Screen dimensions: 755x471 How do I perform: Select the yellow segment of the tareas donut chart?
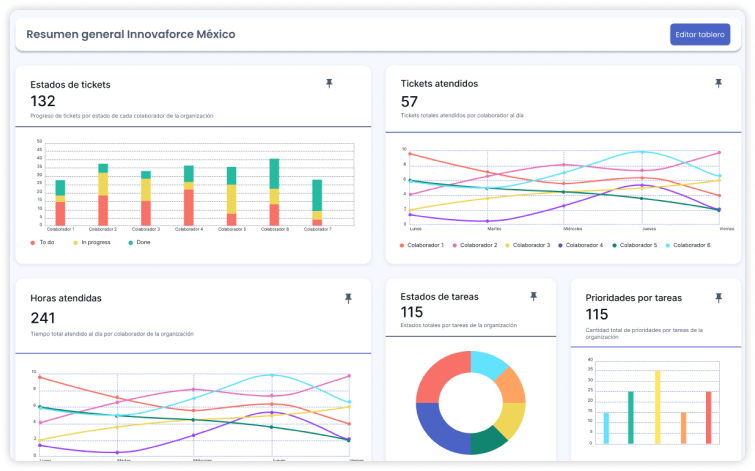[x=512, y=419]
